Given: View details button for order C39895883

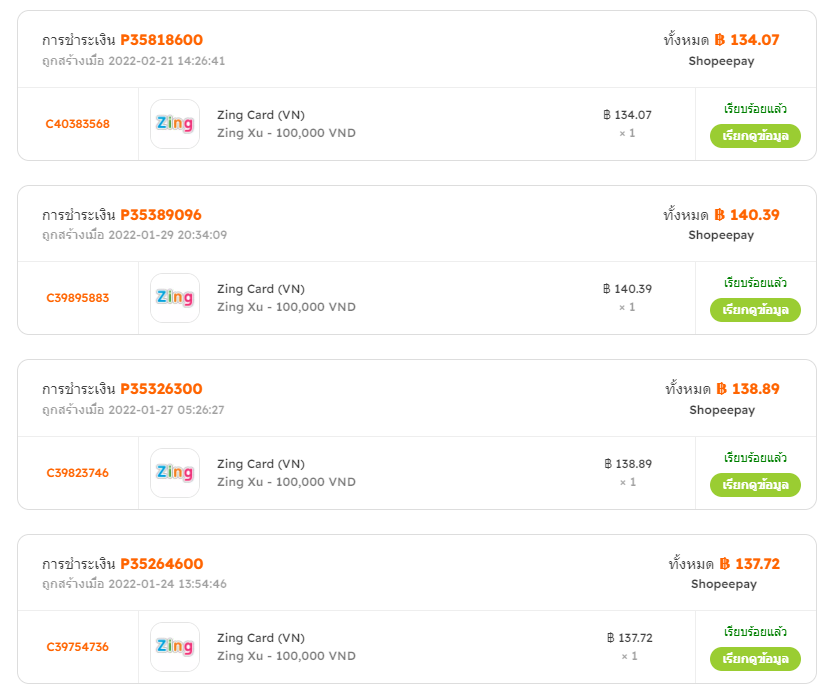Looking at the screenshot, I should click(755, 310).
